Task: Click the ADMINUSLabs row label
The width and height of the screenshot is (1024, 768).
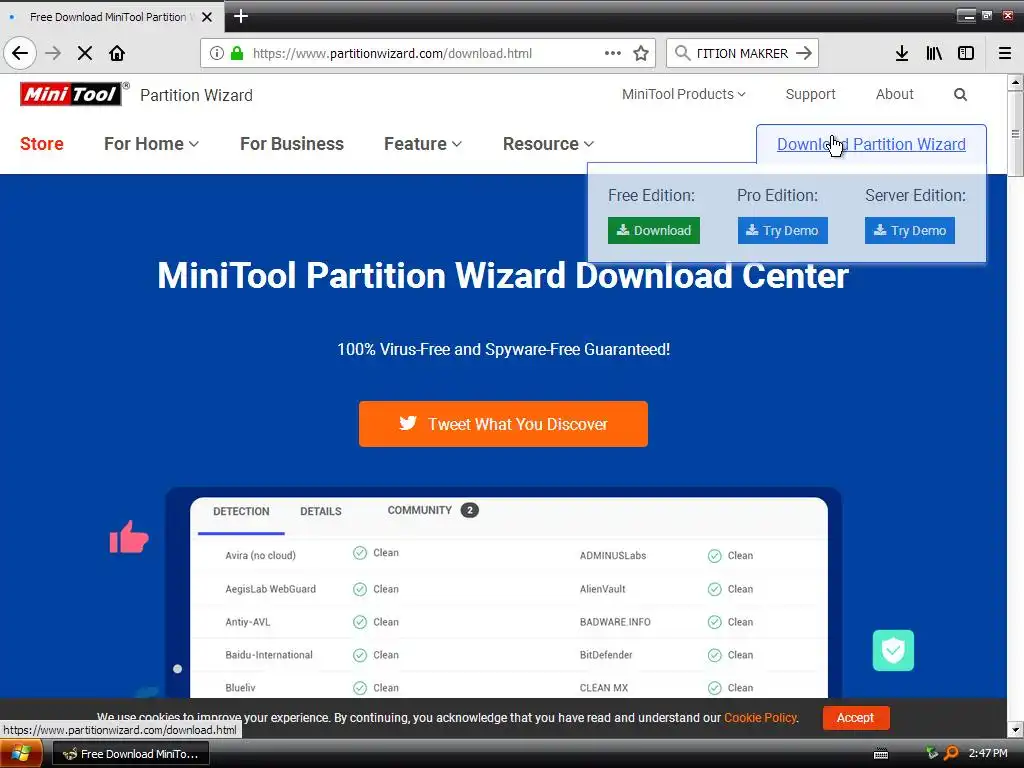Action: 613,555
